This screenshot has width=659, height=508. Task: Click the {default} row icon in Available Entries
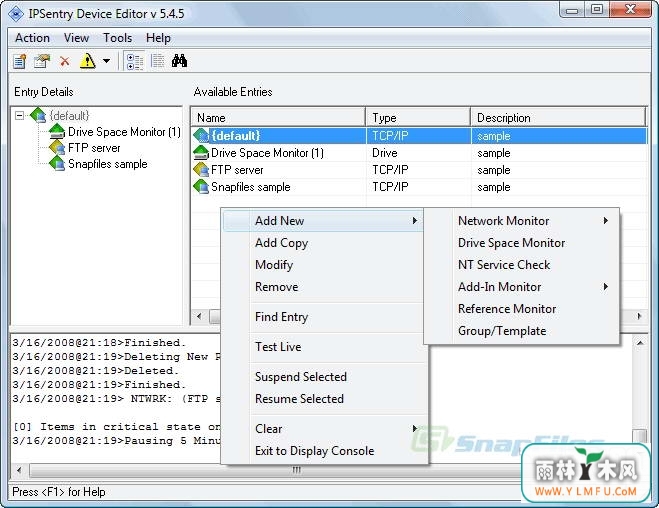click(x=201, y=136)
